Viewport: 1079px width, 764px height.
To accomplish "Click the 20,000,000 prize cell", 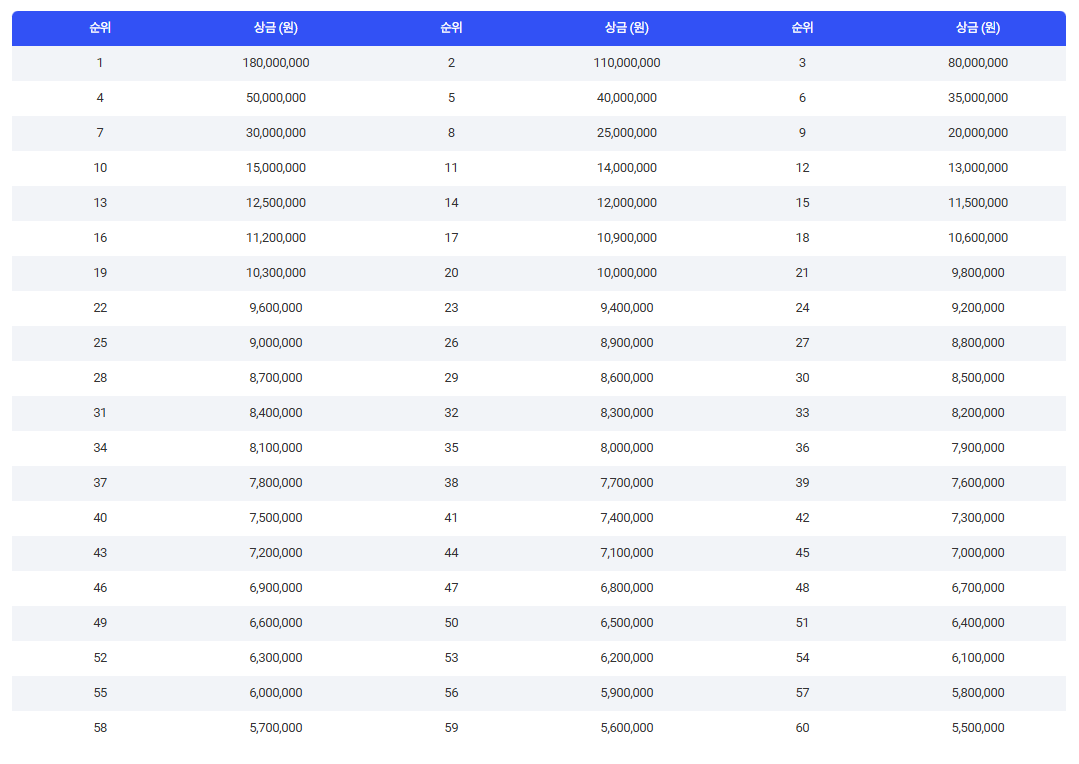I will click(x=977, y=133).
